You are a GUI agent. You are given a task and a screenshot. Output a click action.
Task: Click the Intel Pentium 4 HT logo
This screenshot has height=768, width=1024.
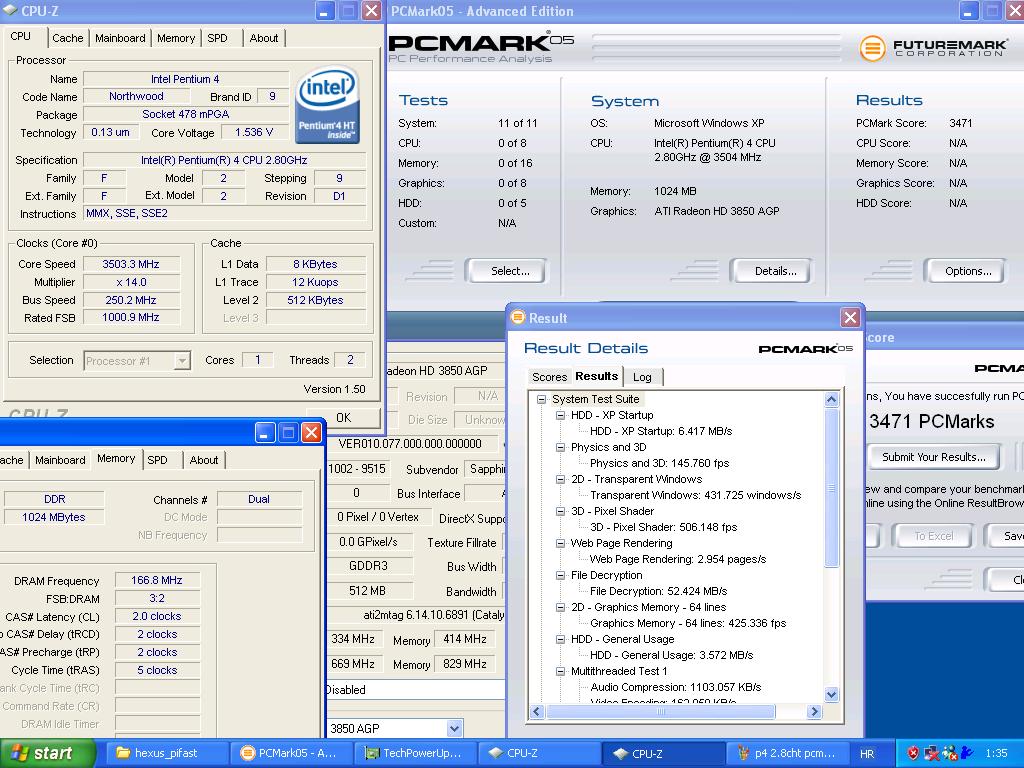[x=326, y=104]
